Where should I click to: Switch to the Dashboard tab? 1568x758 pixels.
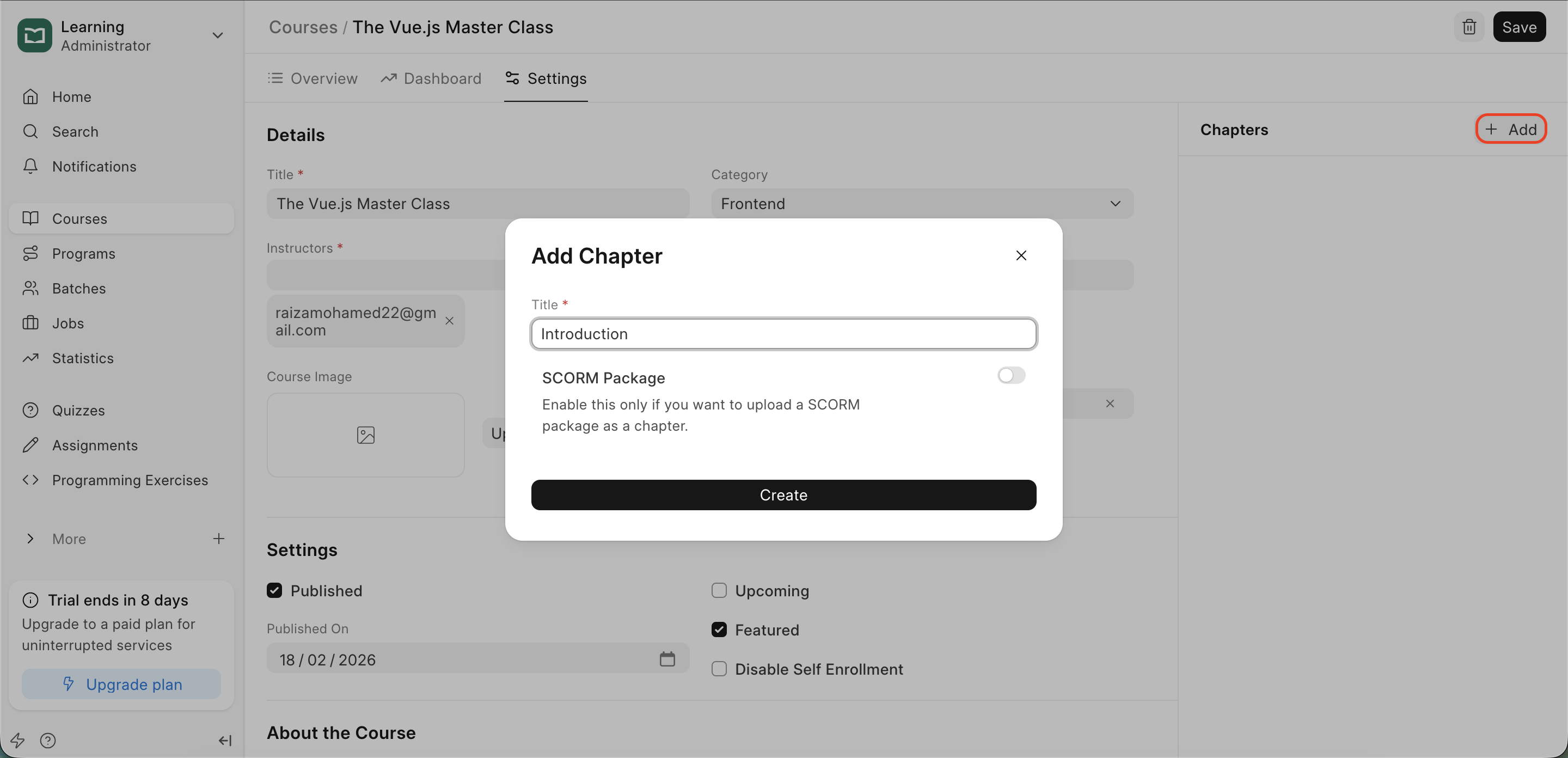point(431,78)
